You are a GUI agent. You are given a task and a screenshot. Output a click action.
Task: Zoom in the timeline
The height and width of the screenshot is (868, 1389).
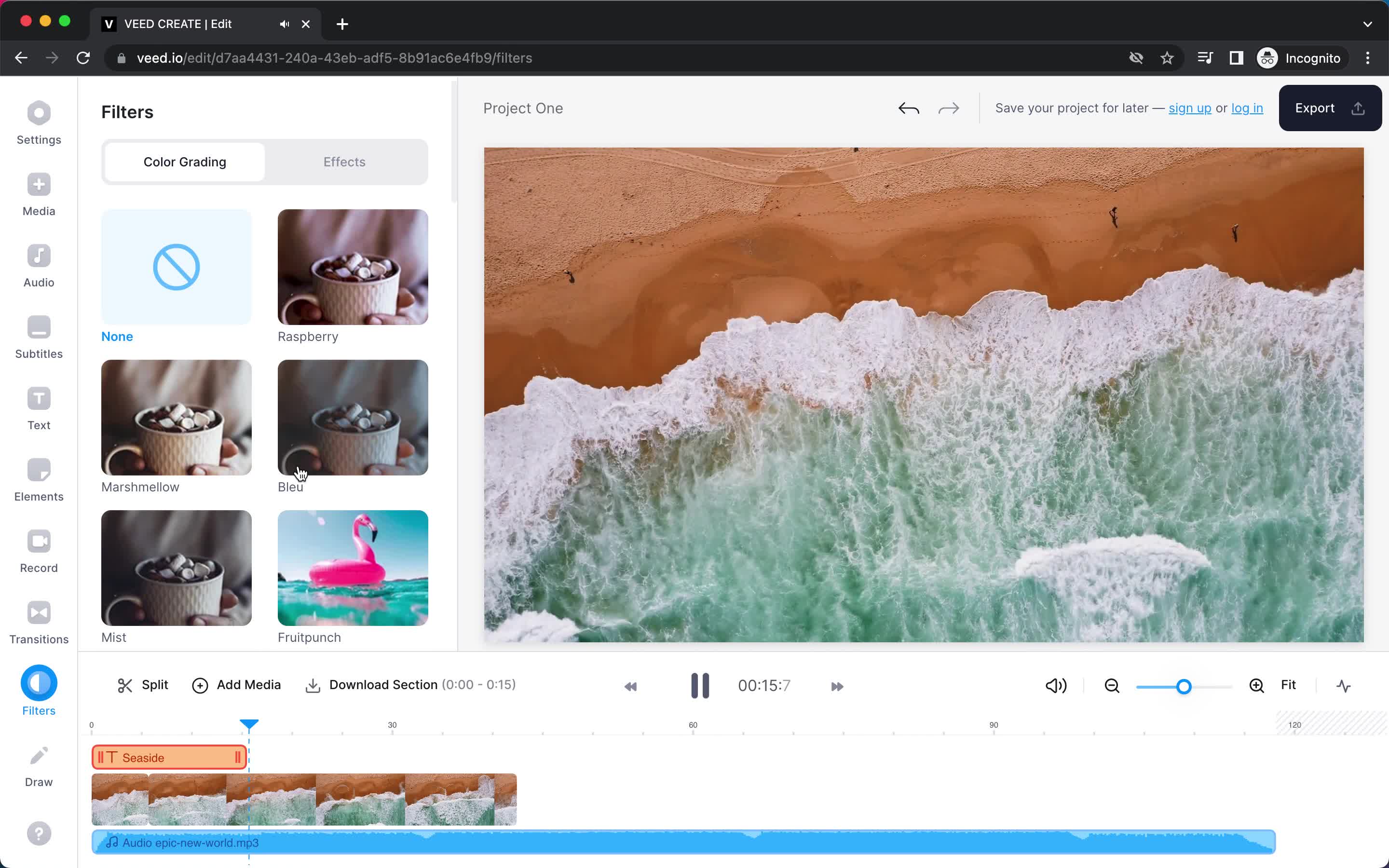pyautogui.click(x=1256, y=685)
